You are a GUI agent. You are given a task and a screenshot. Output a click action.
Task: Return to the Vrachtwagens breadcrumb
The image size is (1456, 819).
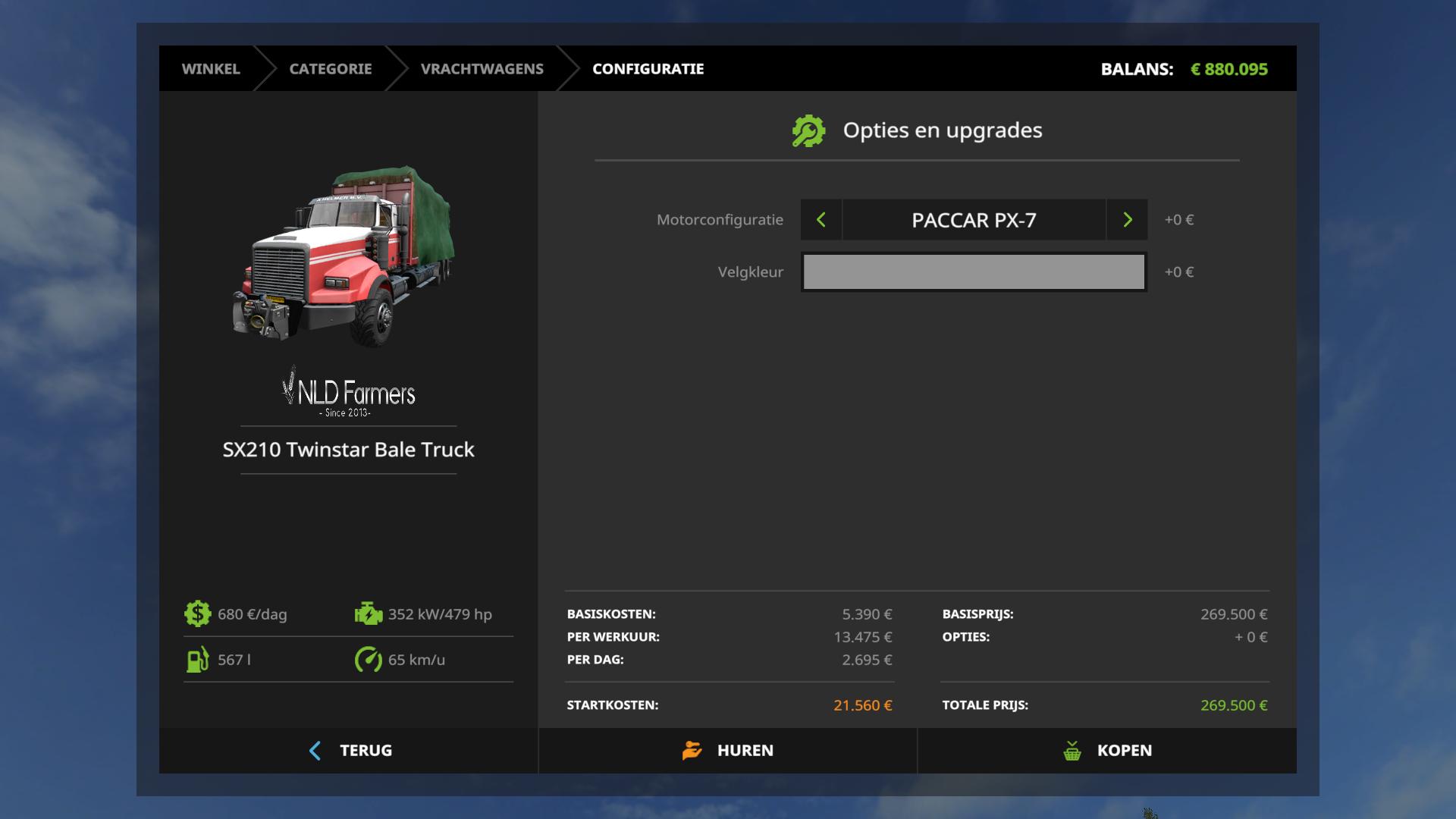482,69
